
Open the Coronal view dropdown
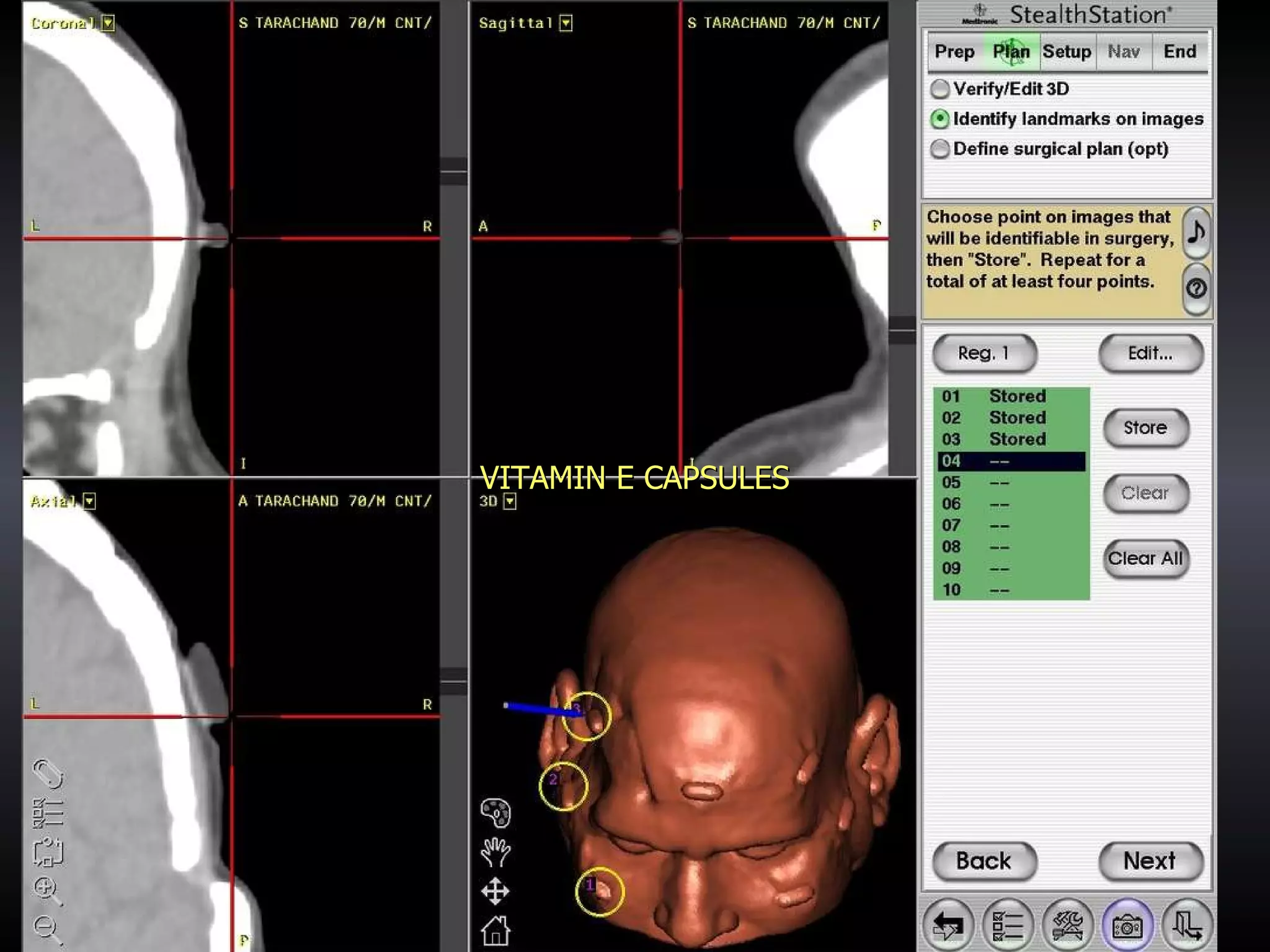[x=109, y=24]
